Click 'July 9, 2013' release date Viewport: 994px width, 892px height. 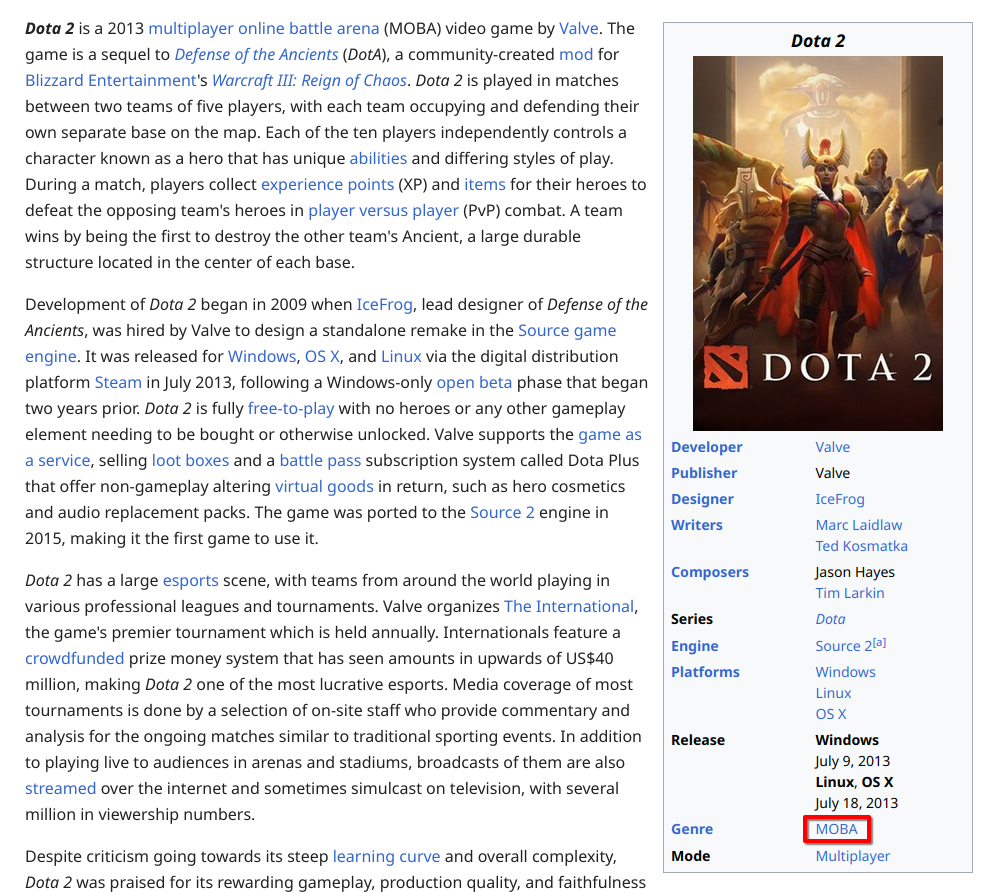(x=853, y=761)
